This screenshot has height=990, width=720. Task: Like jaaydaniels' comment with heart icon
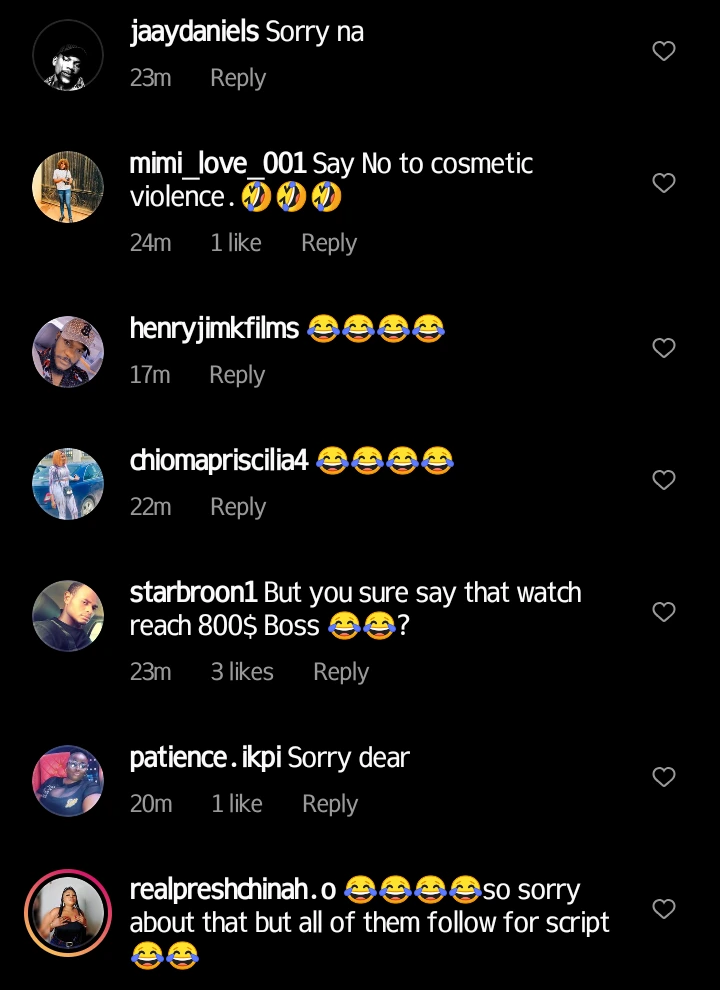[x=664, y=51]
